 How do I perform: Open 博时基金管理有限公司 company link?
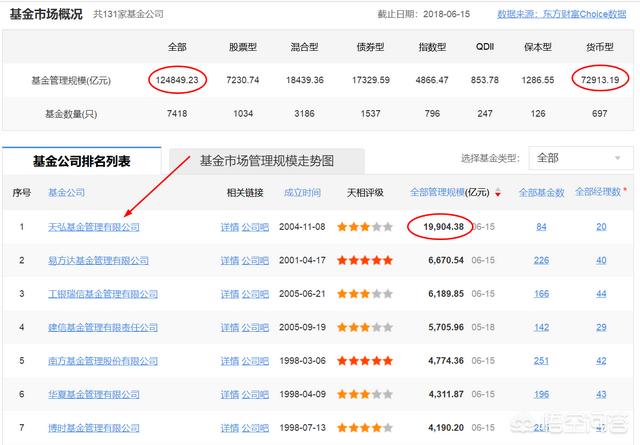[x=93, y=428]
